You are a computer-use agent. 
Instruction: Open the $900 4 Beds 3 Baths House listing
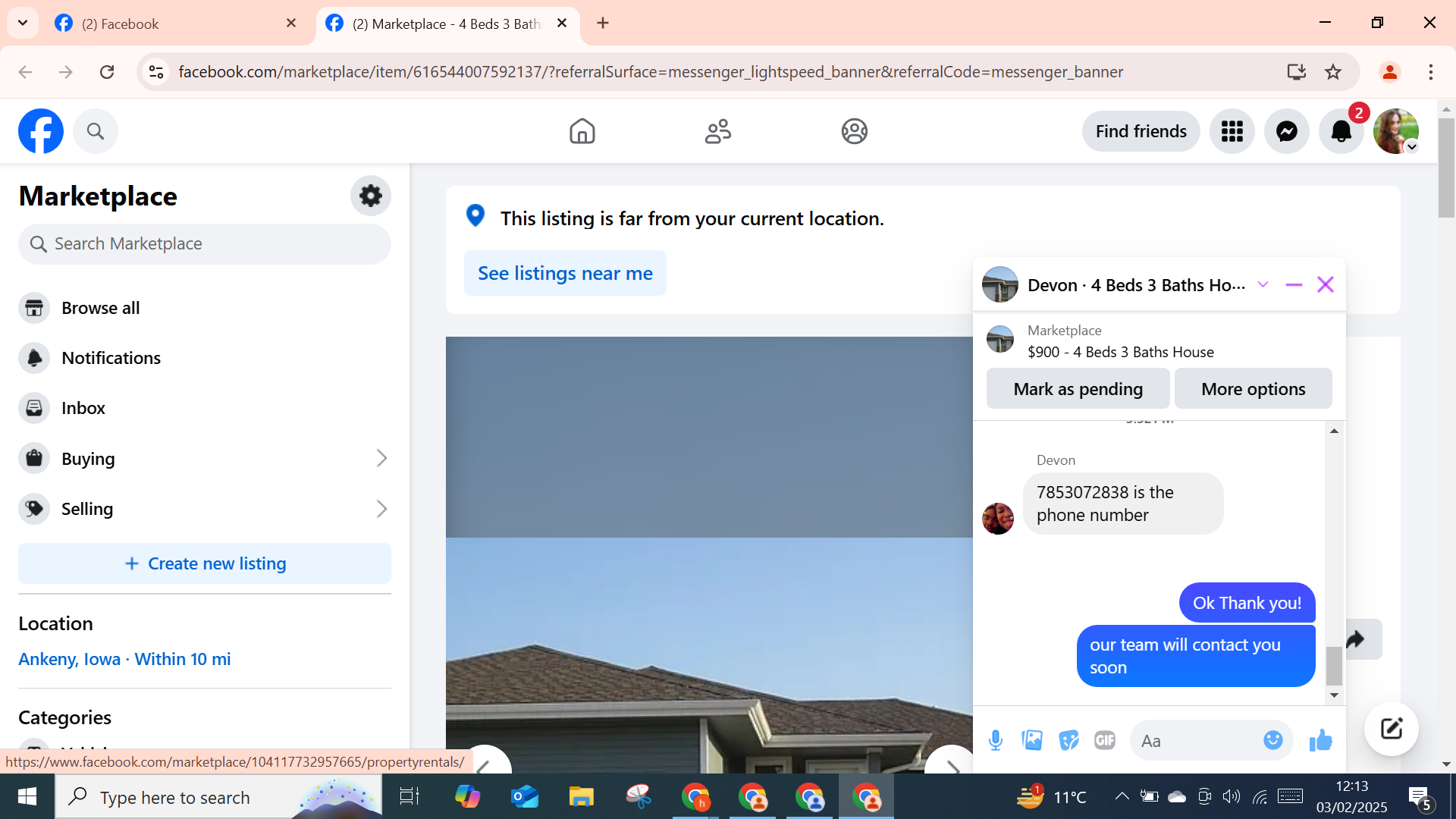[1120, 352]
